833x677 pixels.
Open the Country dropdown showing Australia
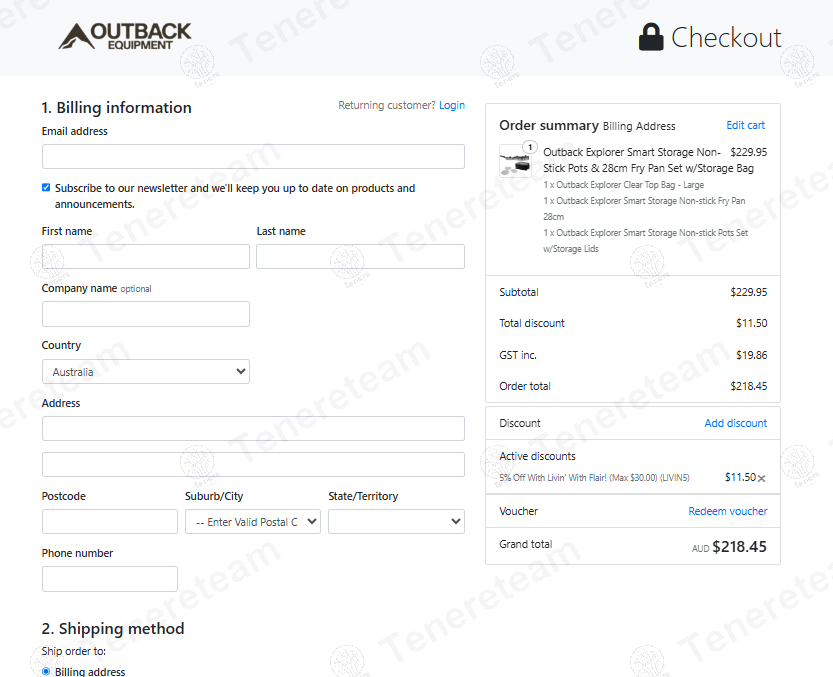[146, 371]
